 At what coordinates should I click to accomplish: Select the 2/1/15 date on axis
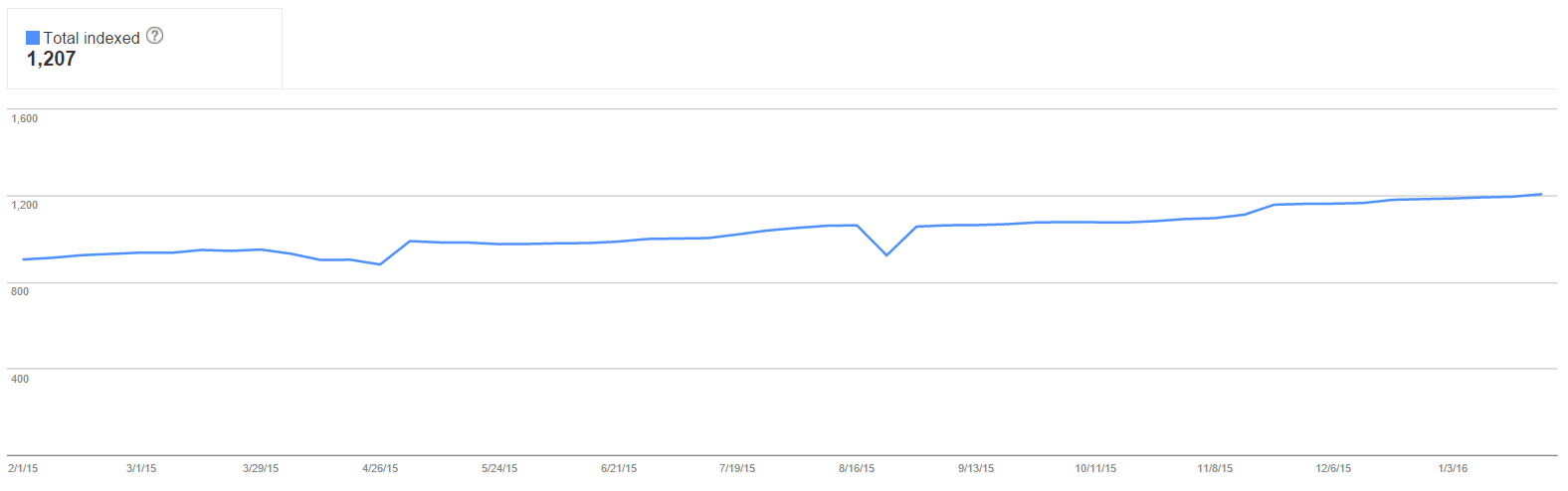click(23, 468)
